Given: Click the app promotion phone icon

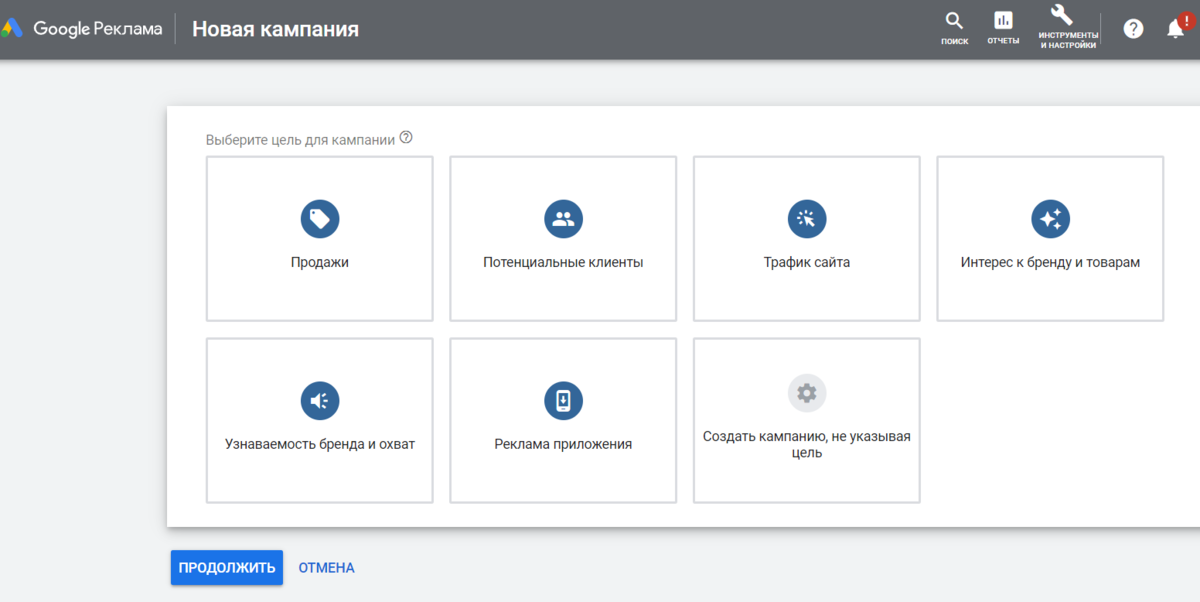Looking at the screenshot, I should [563, 401].
